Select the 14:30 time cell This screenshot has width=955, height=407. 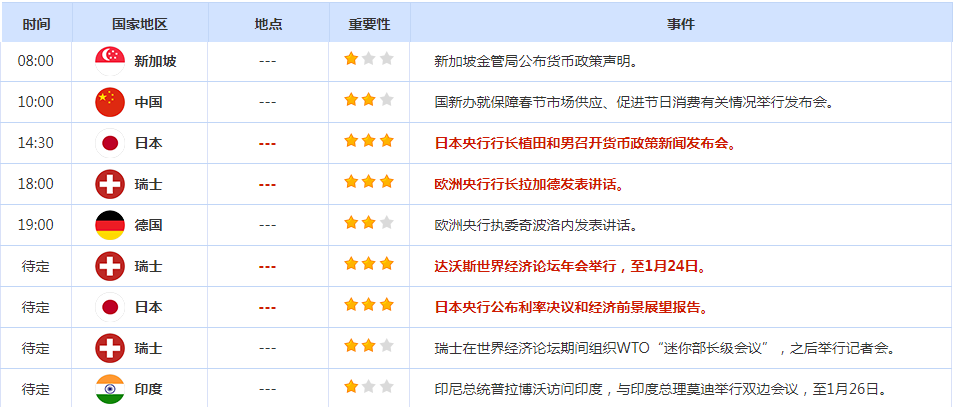tap(35, 143)
